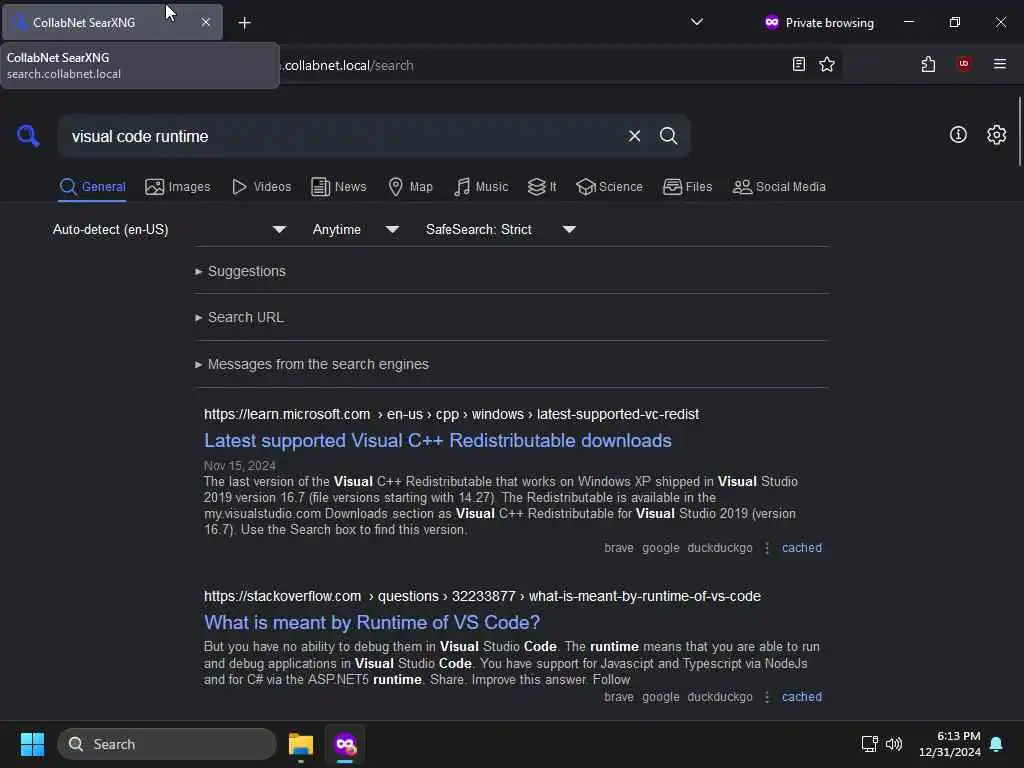The width and height of the screenshot is (1024, 768).
Task: Click the Nov 15, 2024 result date
Action: click(240, 466)
